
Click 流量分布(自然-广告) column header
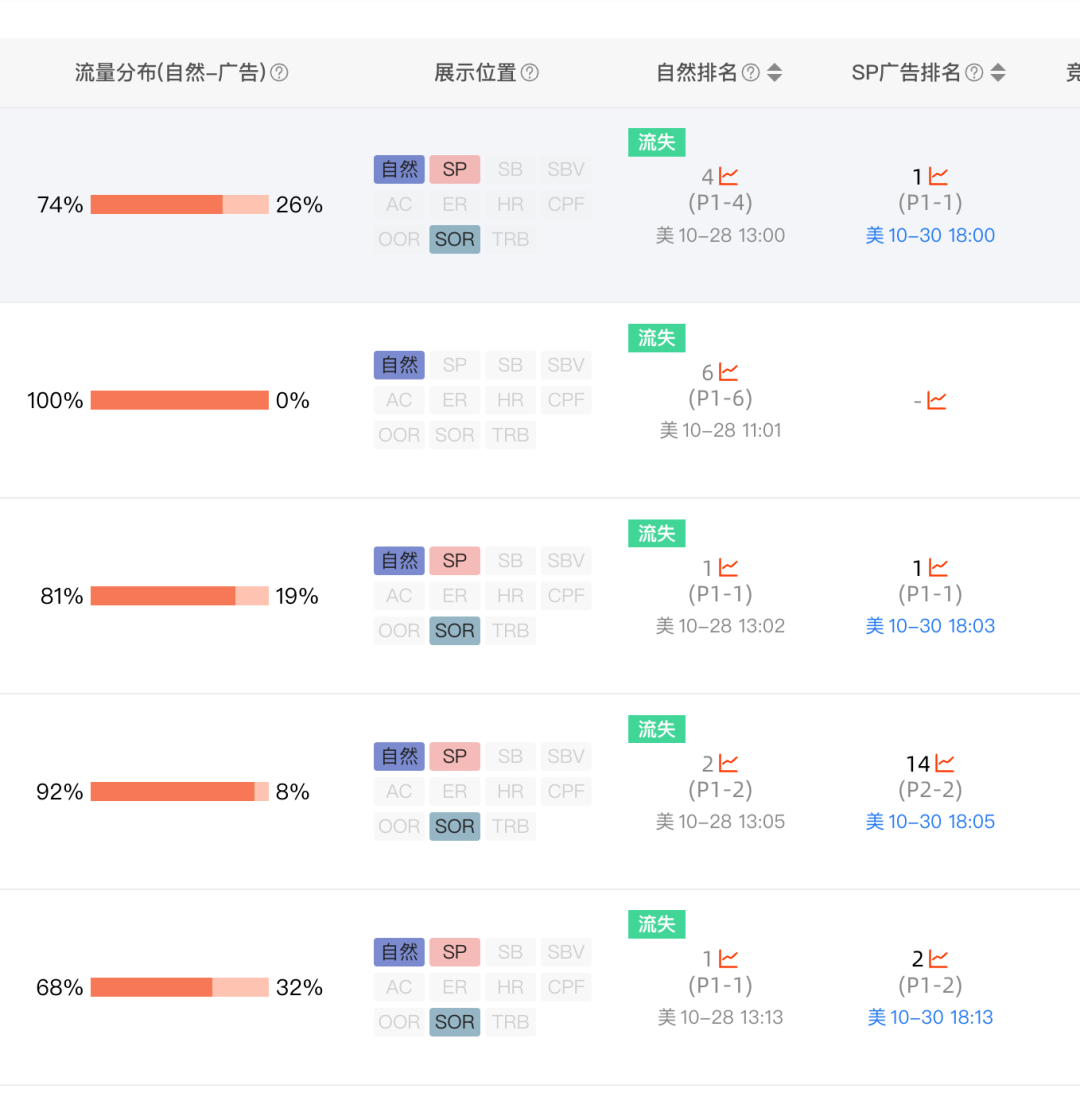point(170,73)
